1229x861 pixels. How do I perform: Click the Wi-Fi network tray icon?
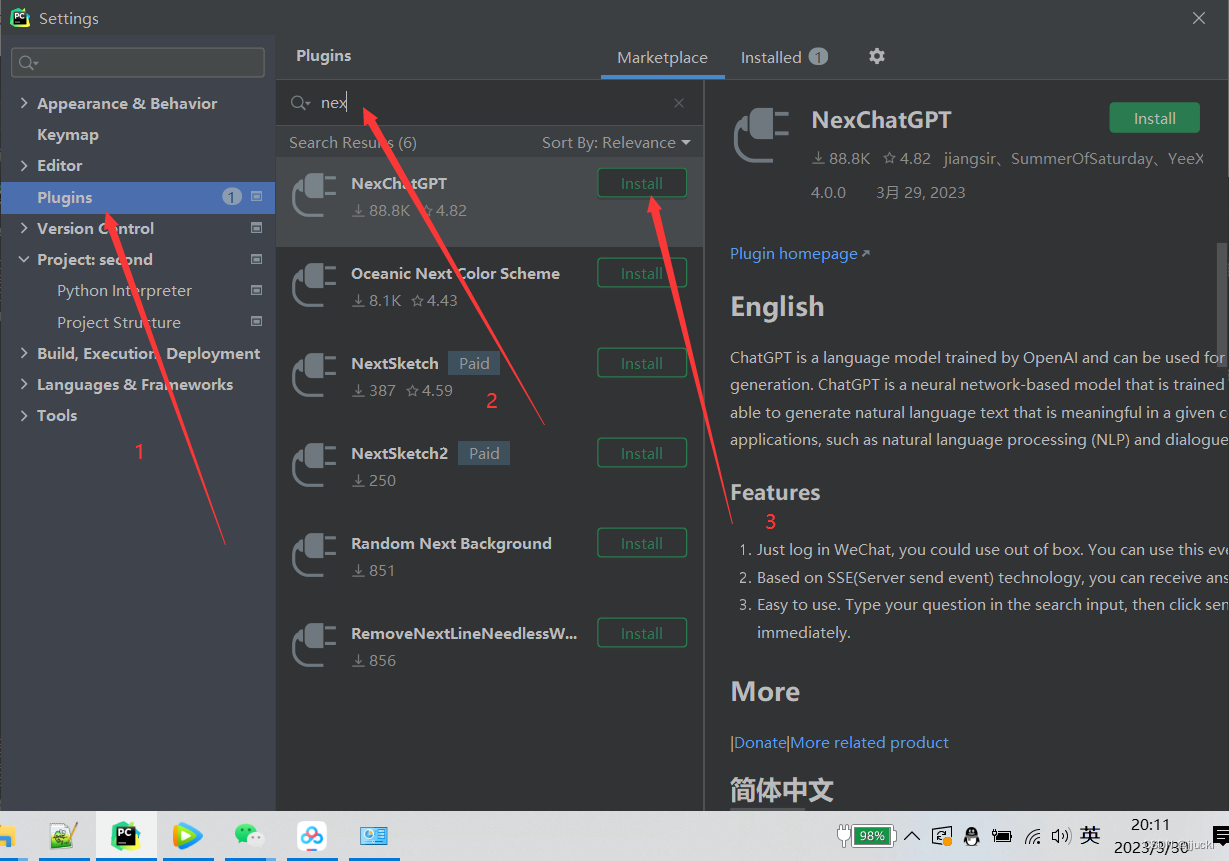[x=1033, y=836]
